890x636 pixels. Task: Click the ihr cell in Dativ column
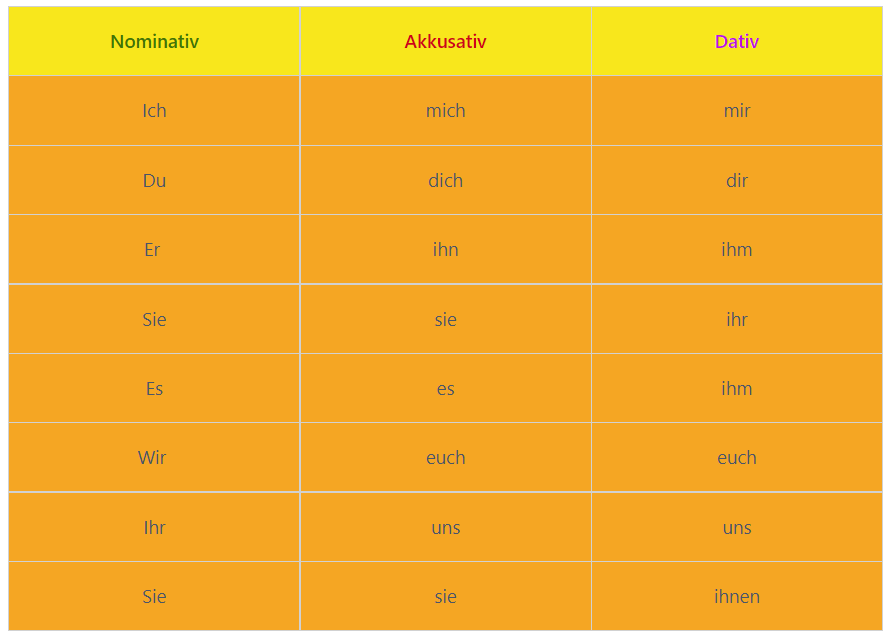(737, 319)
